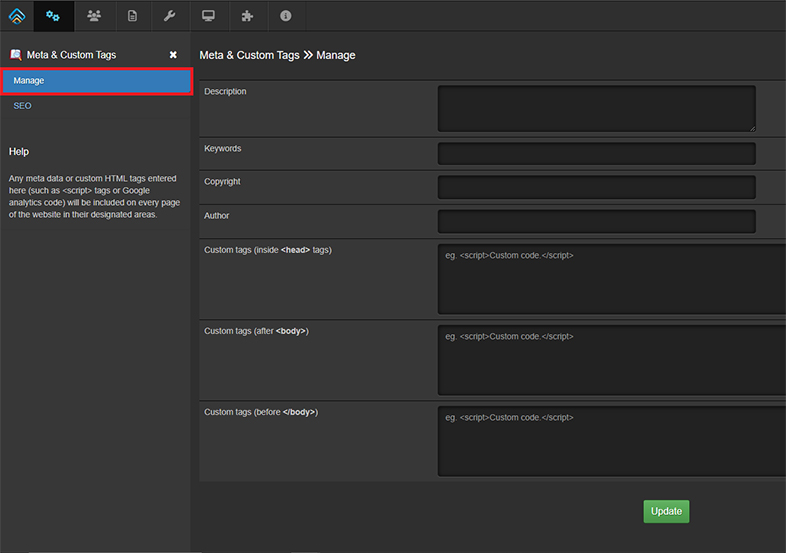
Task: Focus the custom tags before closing body textarea
Action: (x=611, y=441)
